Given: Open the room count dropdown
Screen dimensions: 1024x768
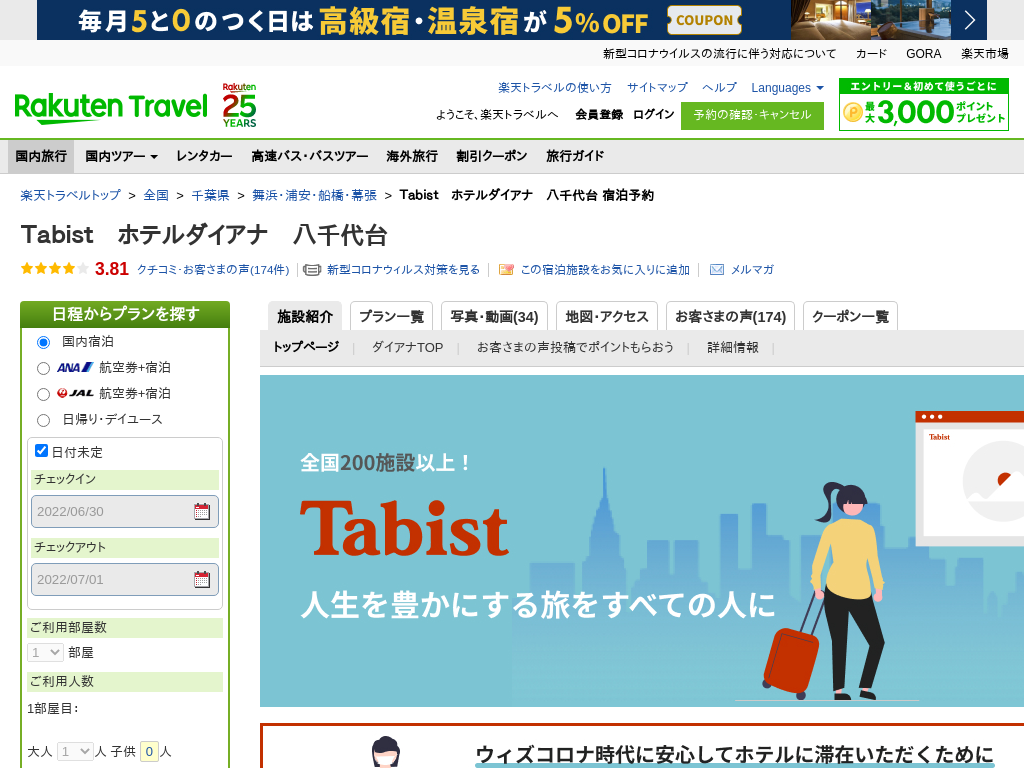Looking at the screenshot, I should 45,652.
